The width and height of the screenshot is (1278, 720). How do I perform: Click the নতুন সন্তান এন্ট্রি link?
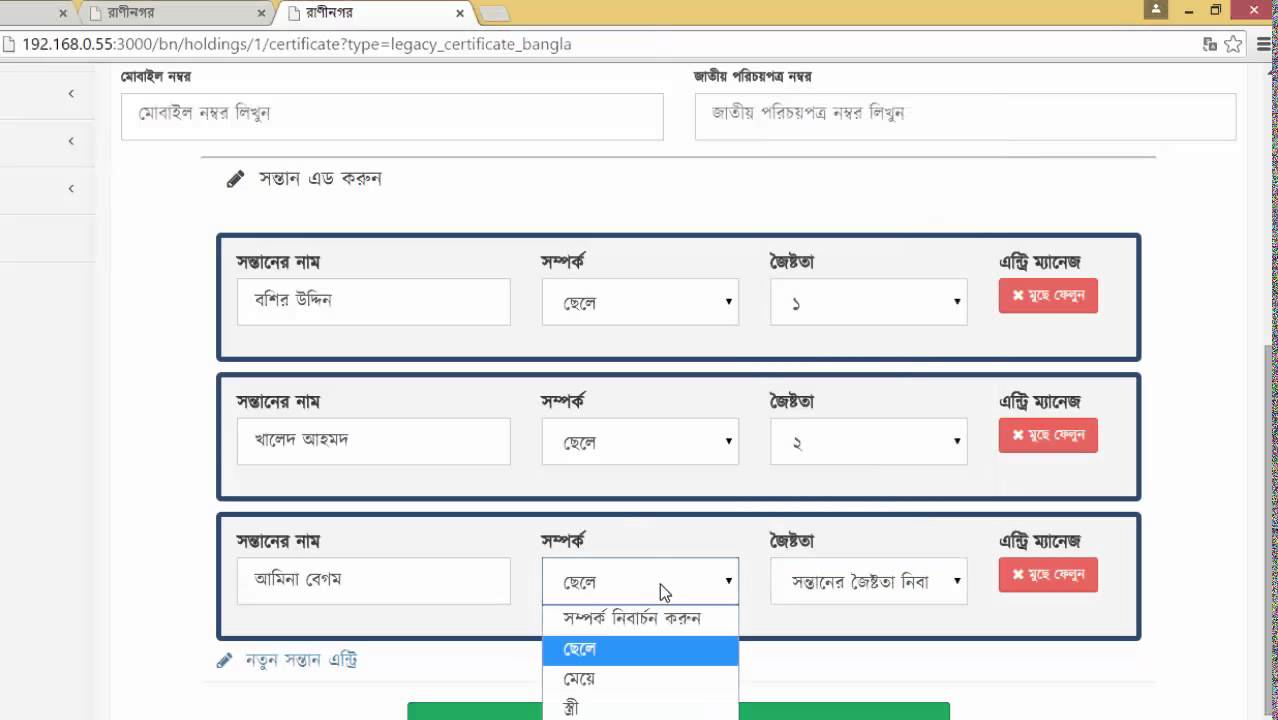(301, 661)
